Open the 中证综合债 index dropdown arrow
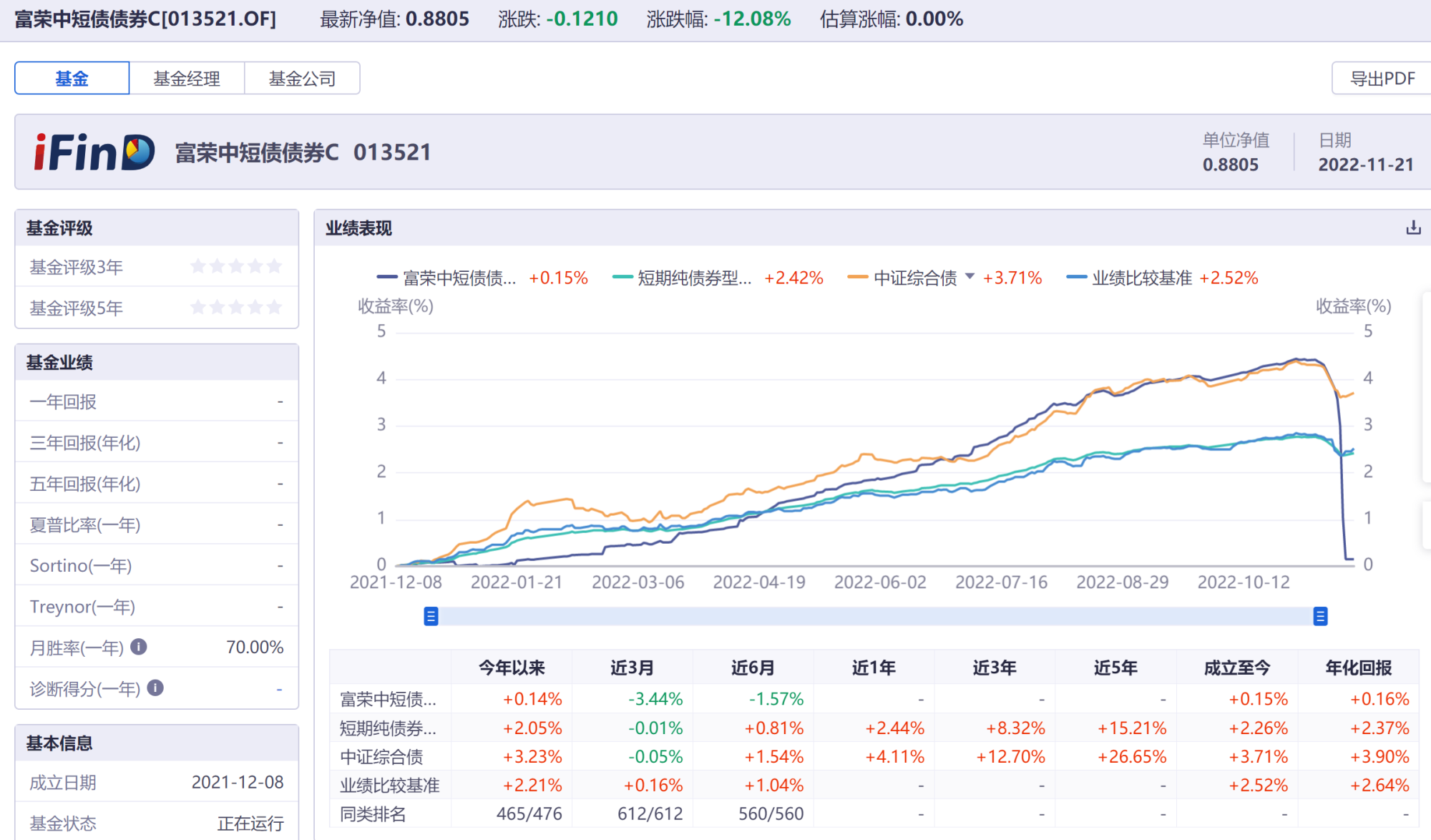1431x840 pixels. tap(970, 276)
